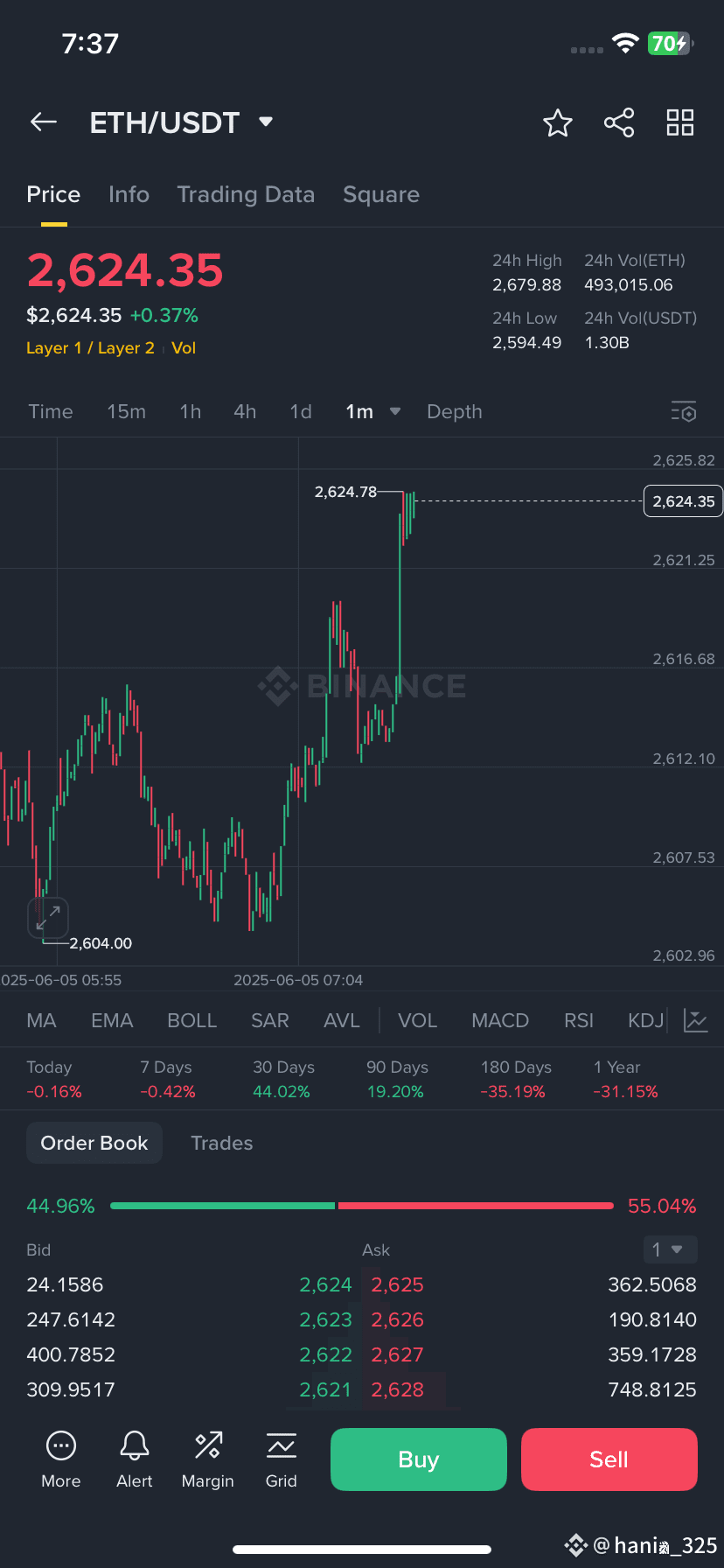Toggle the BOLL indicator
724x1568 pixels.
[191, 1021]
